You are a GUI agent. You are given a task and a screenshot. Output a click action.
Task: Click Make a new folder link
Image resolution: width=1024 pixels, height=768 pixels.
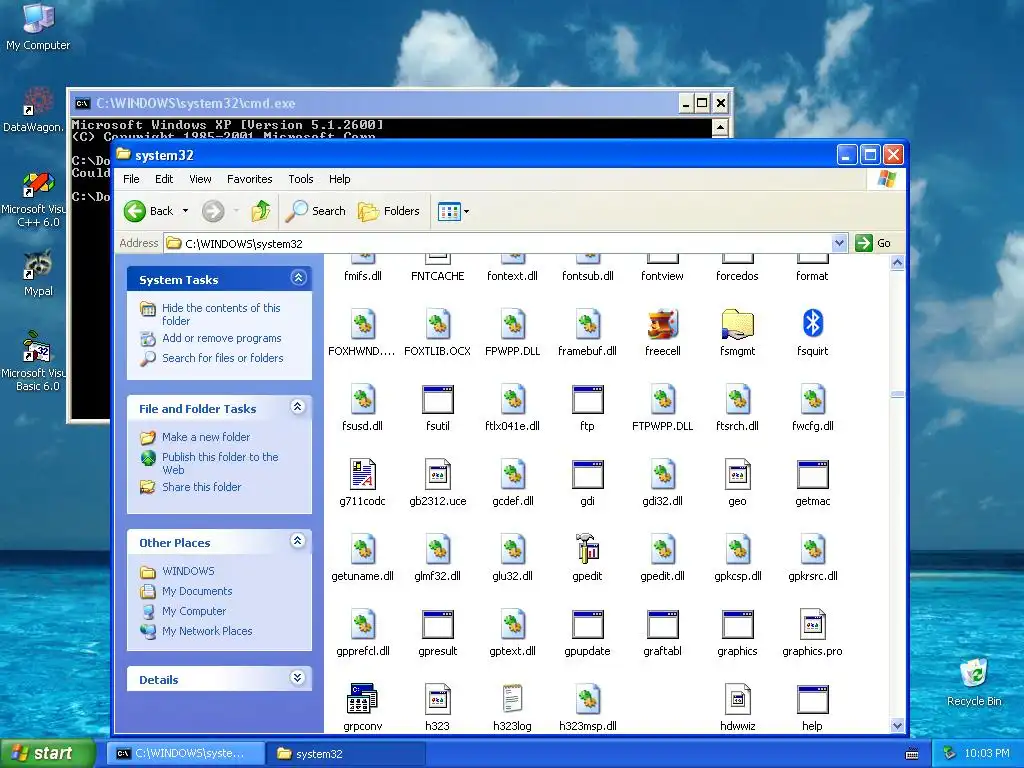[x=206, y=437]
